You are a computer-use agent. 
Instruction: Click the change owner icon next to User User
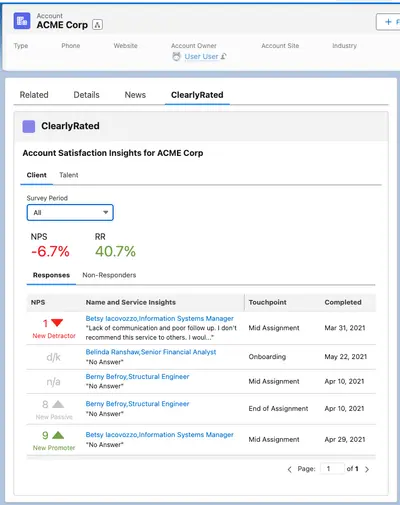(x=224, y=57)
